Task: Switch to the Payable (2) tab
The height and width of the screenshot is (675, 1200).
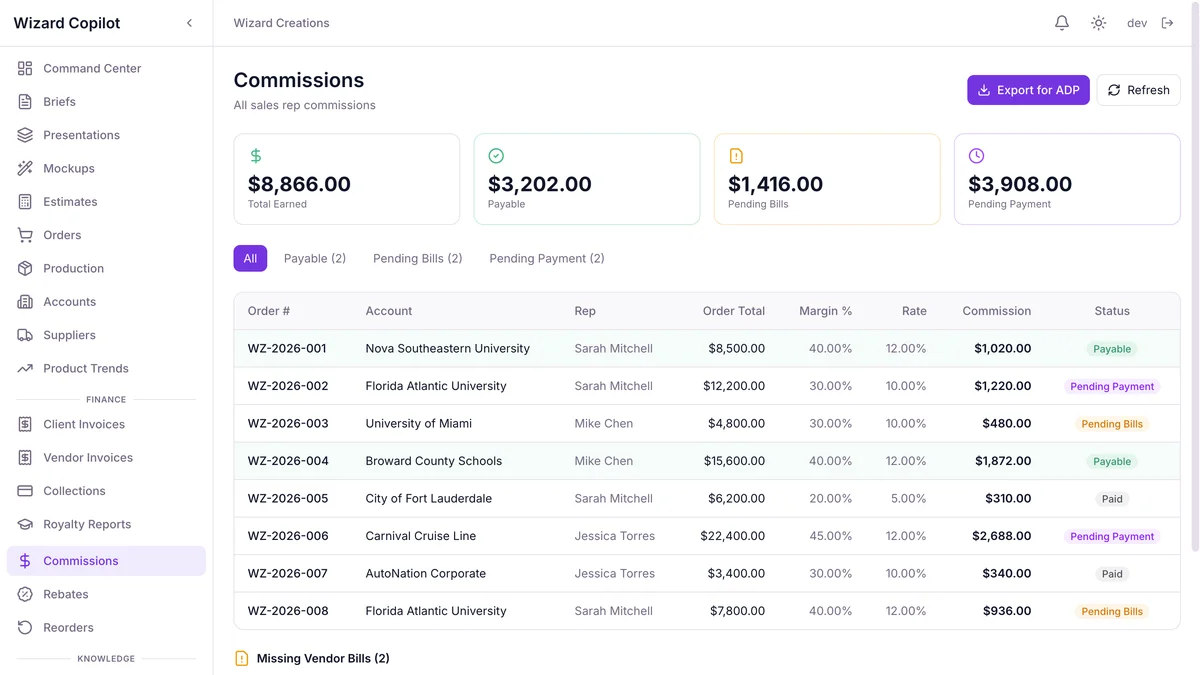Action: point(315,258)
